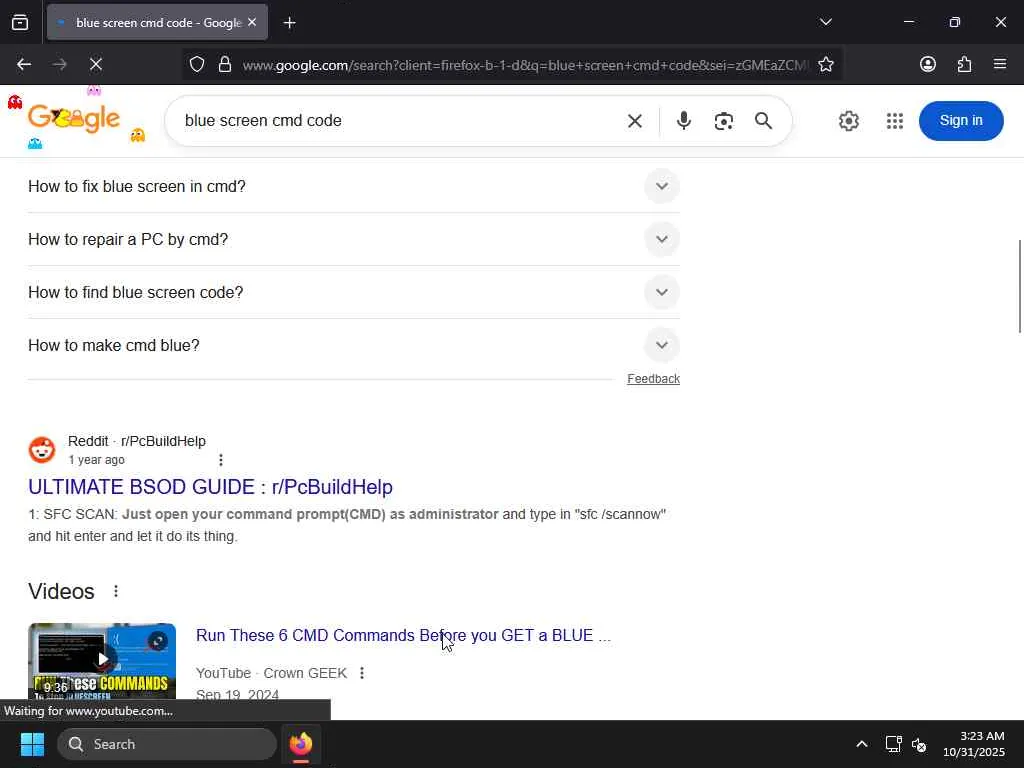Open the Extensions puzzle icon
Screen dimensions: 1024x768
coord(964,64)
